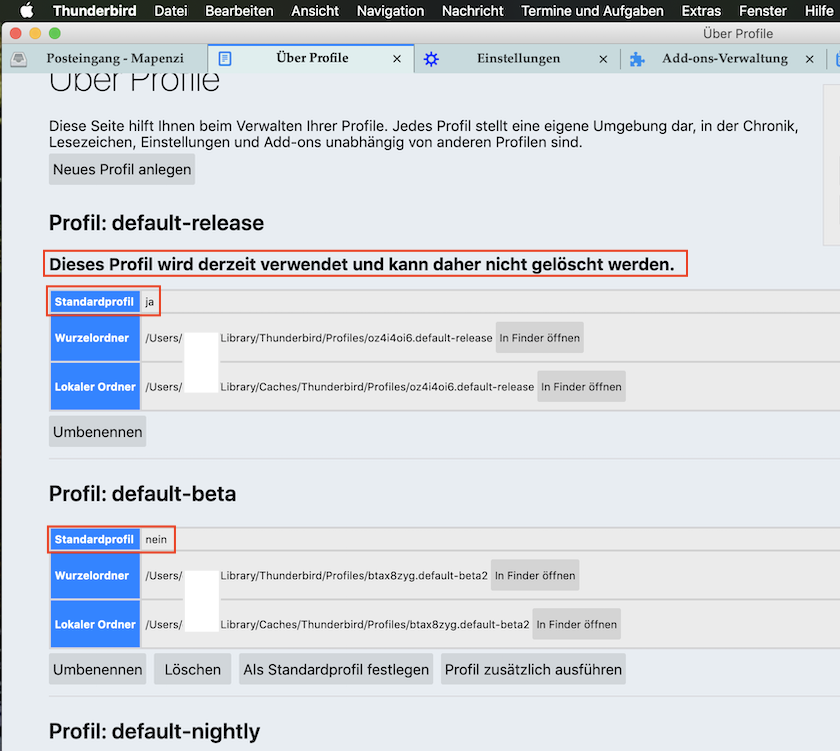Click Neues Profil anlegen button

click(122, 169)
